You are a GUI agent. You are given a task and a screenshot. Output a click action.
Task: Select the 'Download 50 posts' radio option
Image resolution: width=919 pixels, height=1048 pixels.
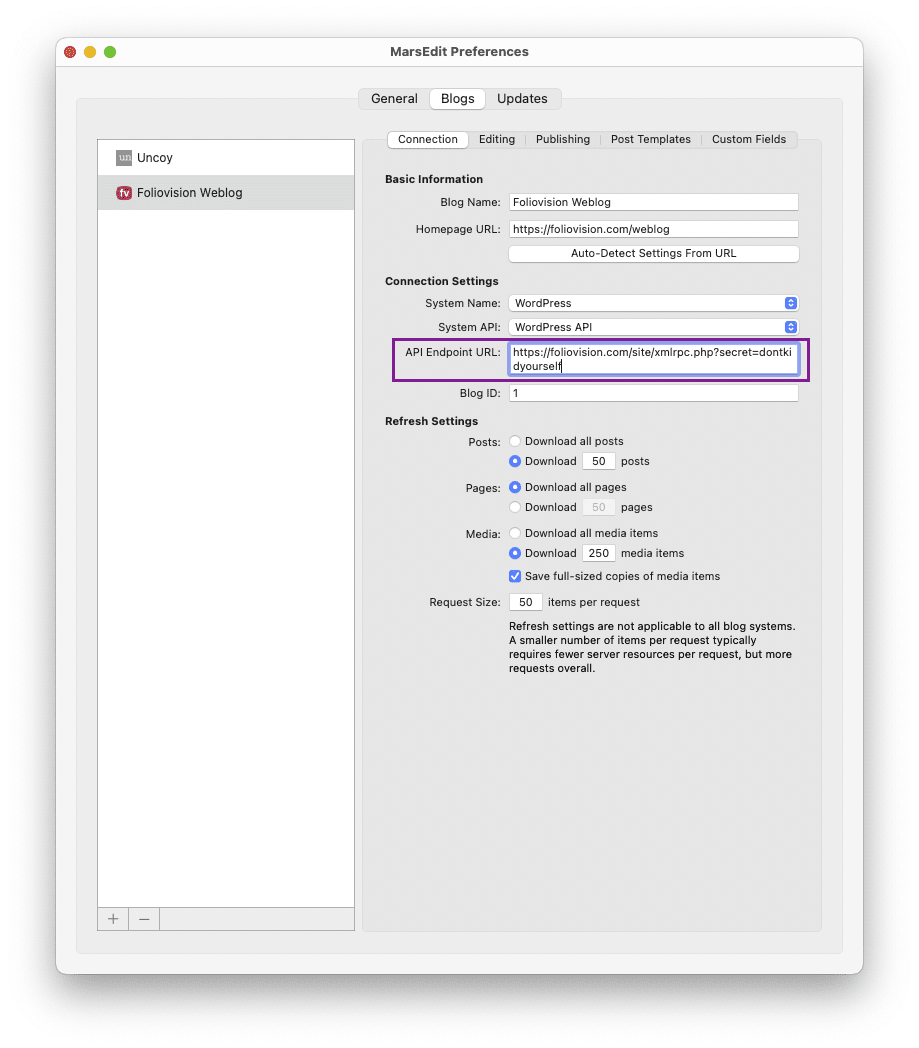click(x=515, y=461)
